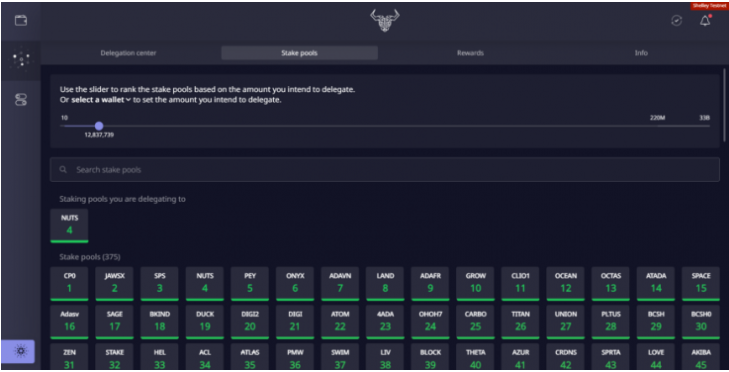The height and width of the screenshot is (372, 729).
Task: Click the delegation amount slider handle
Action: click(99, 126)
